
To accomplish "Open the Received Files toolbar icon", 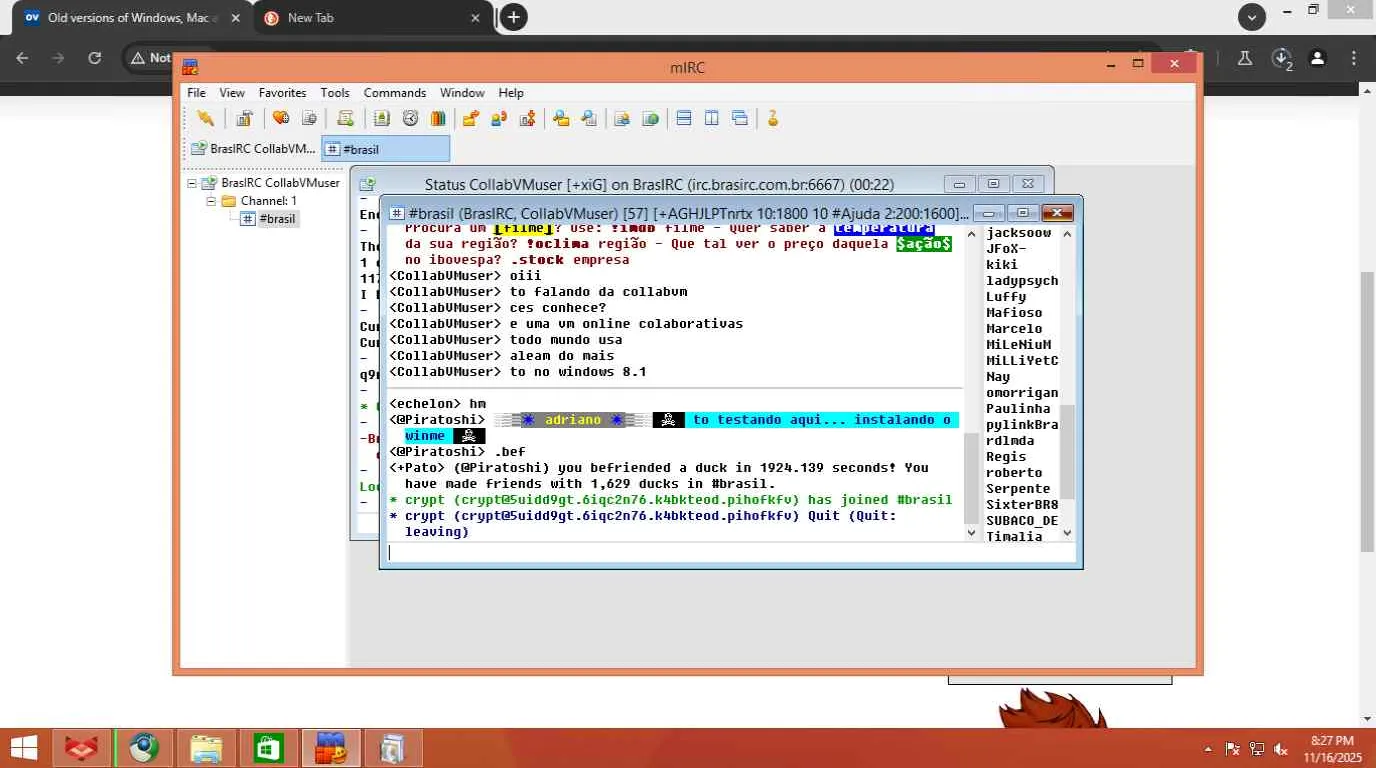I will pos(561,118).
